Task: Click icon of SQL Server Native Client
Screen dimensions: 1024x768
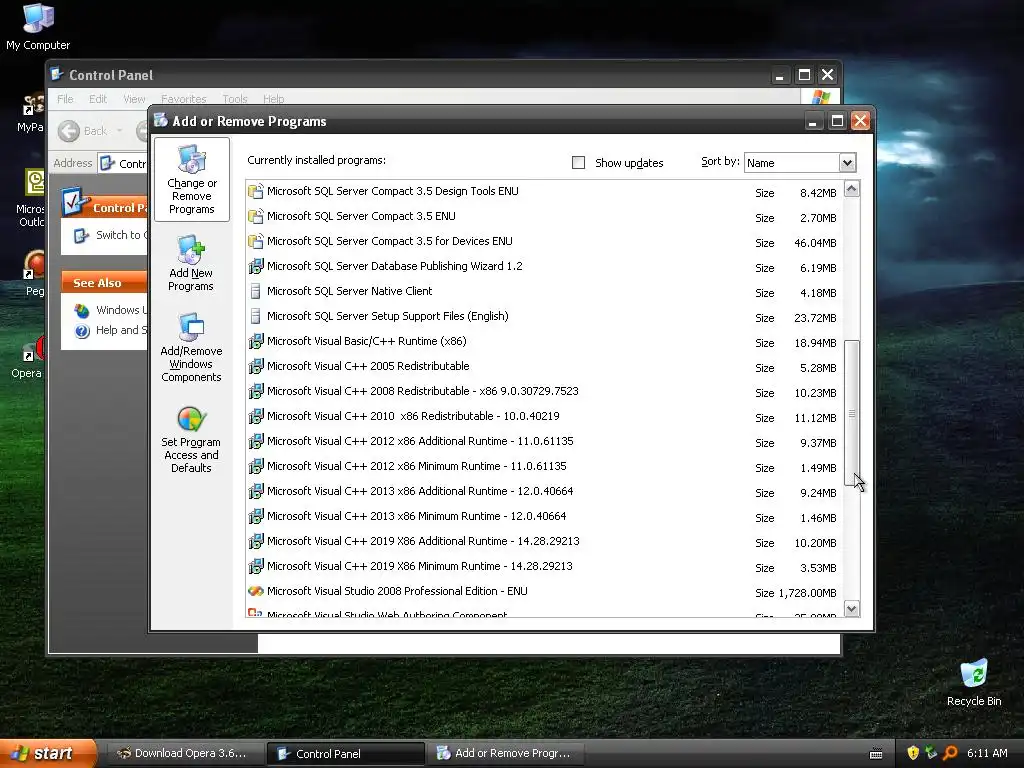Action: coord(256,291)
